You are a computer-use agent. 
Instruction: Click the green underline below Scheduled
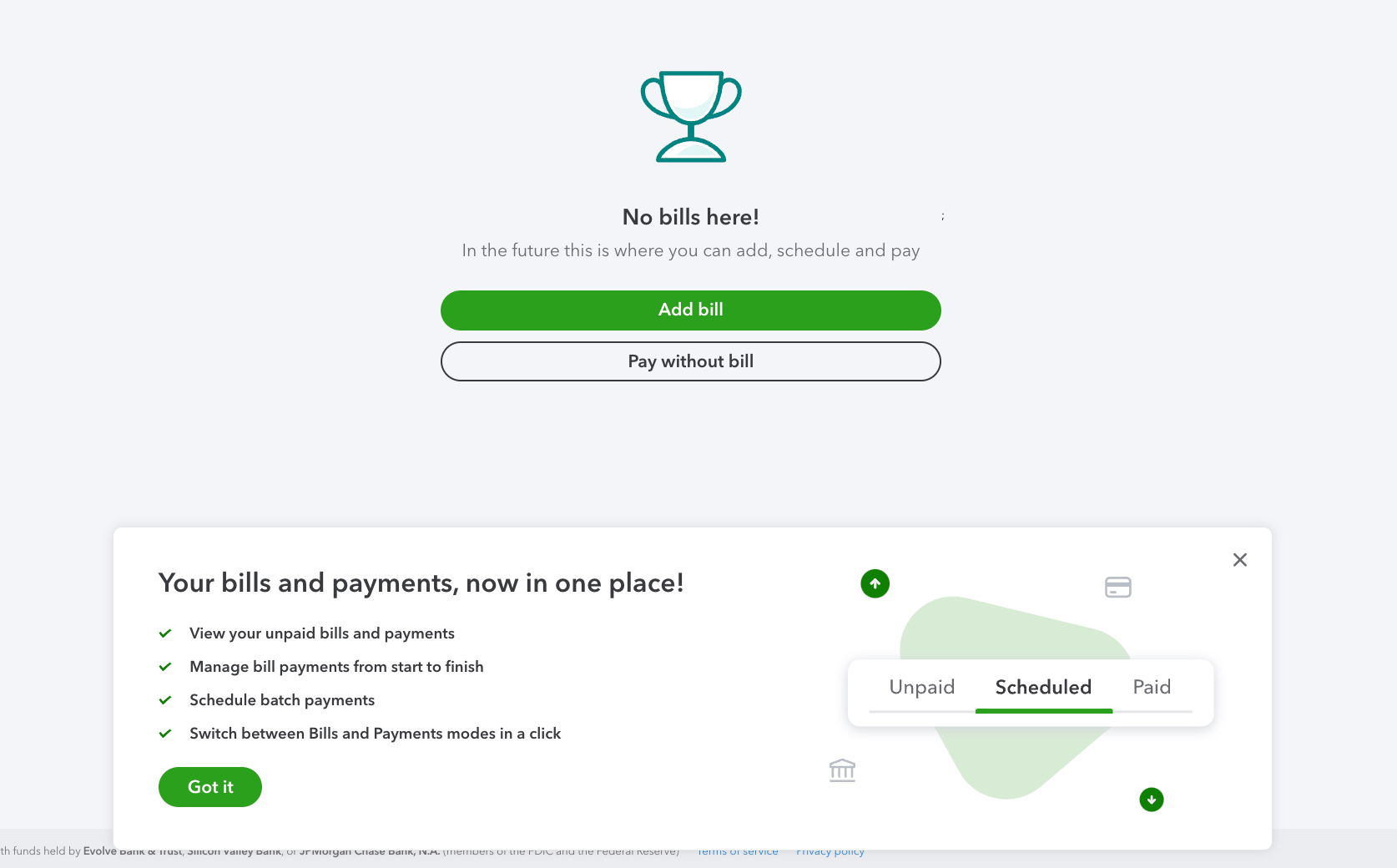[x=1043, y=712]
